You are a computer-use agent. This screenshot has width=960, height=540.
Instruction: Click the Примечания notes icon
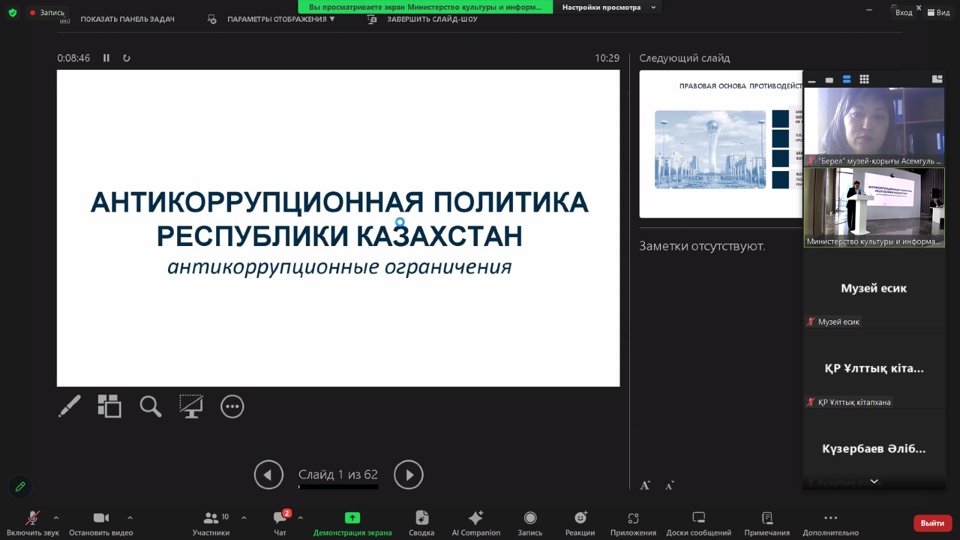[x=767, y=518]
